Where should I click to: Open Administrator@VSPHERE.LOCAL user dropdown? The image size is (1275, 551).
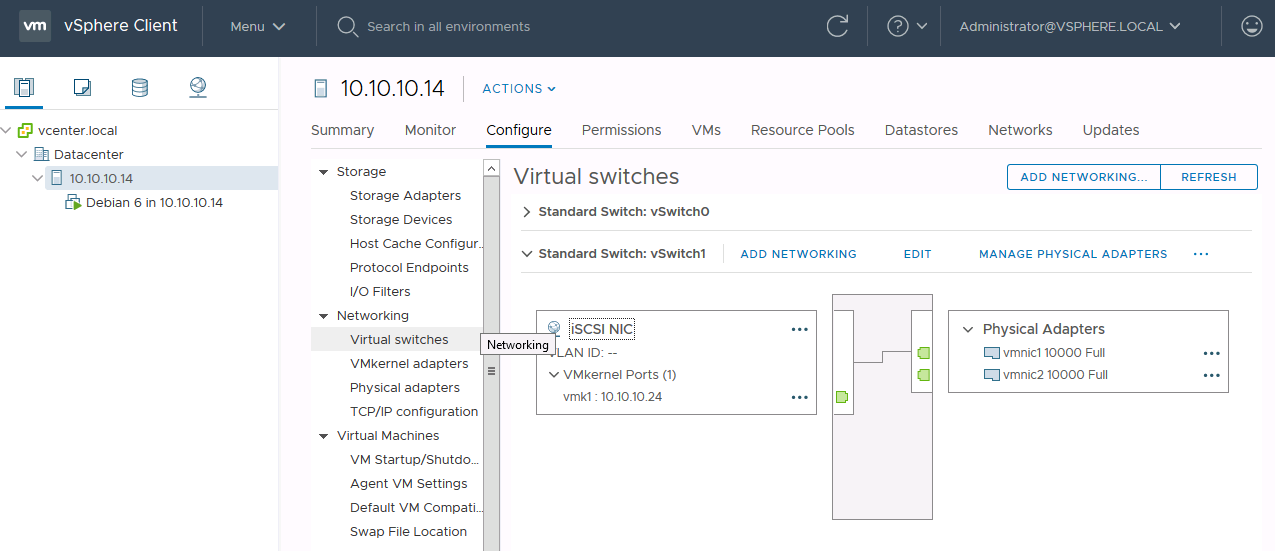[x=1070, y=26]
